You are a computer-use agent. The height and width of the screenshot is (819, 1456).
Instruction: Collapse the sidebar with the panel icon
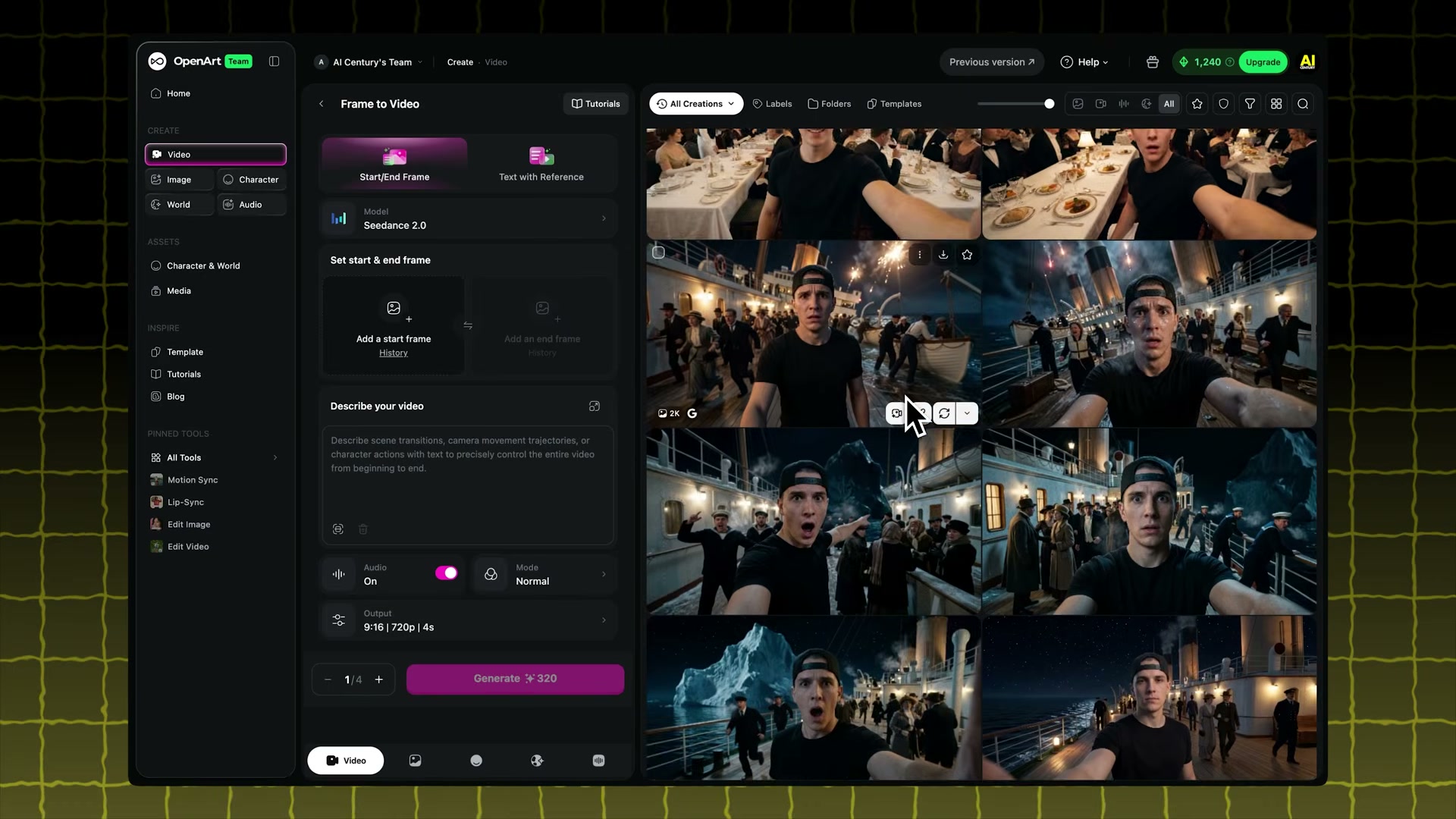[275, 61]
